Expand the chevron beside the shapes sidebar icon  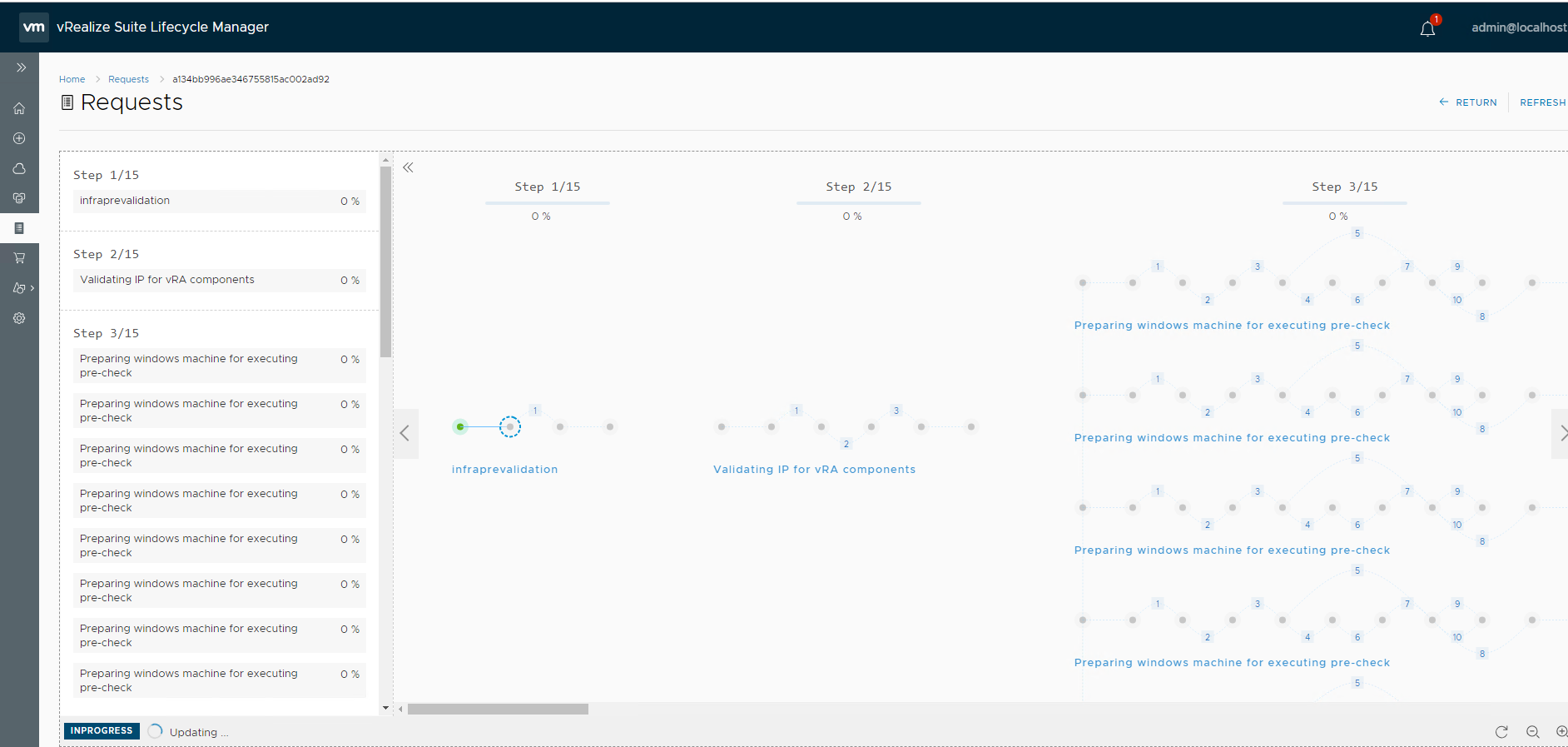tap(32, 288)
